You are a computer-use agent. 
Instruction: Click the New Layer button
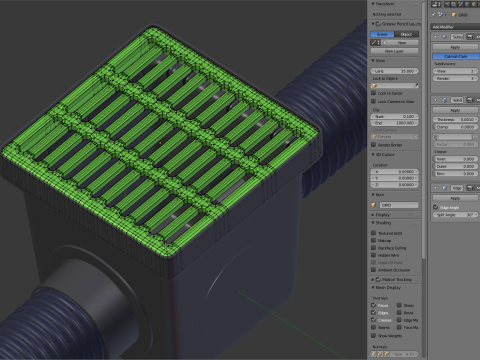click(x=394, y=51)
